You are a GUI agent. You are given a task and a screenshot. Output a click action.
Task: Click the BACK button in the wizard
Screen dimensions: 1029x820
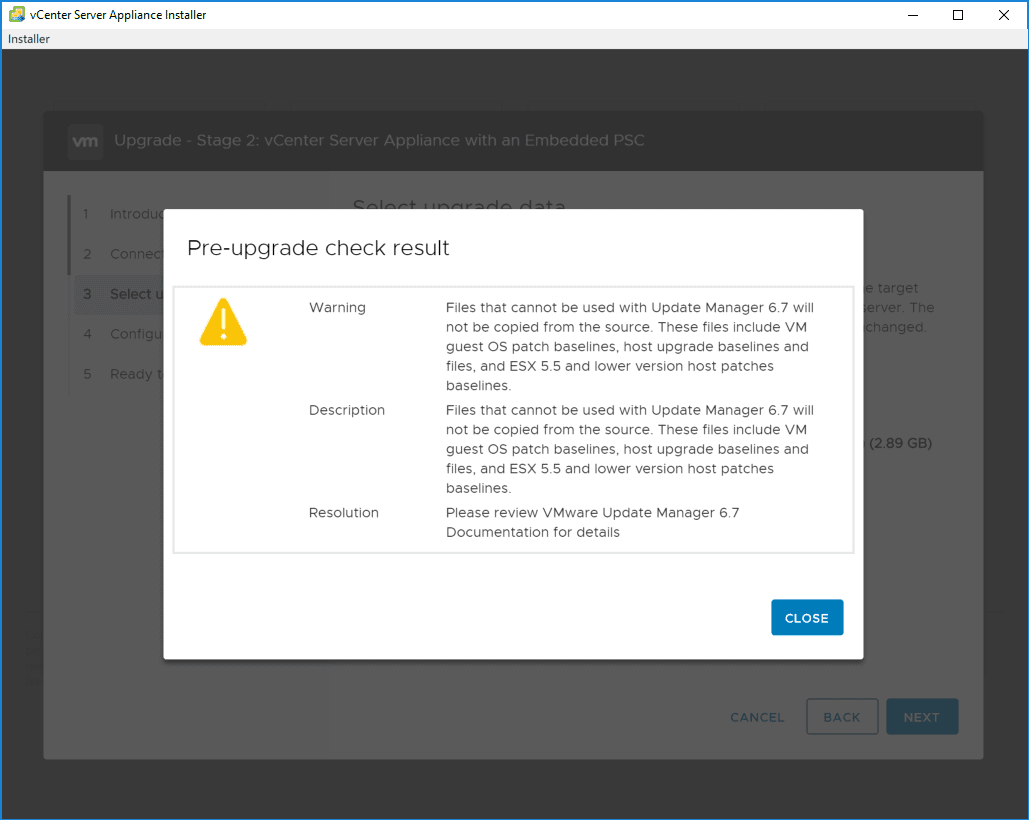[841, 716]
